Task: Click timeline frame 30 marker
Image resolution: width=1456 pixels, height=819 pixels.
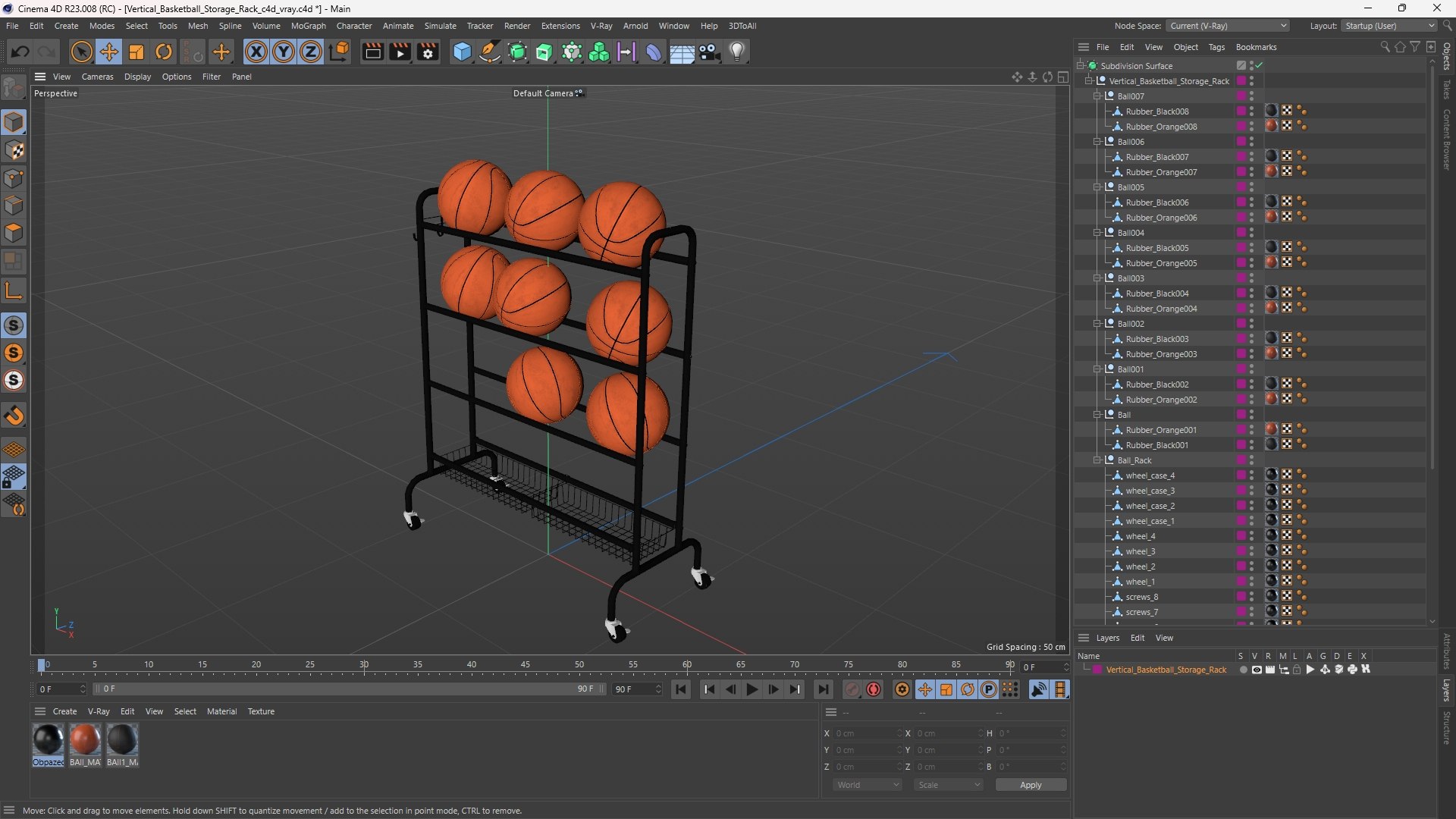Action: point(364,665)
